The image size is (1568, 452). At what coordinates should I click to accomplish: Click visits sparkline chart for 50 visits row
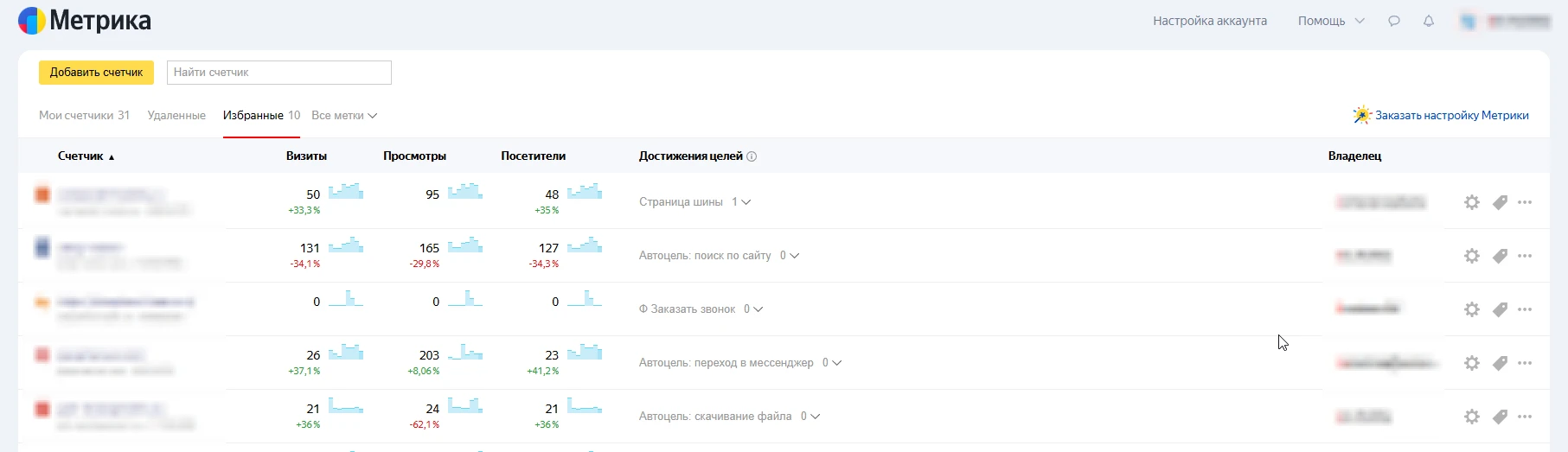(x=346, y=191)
